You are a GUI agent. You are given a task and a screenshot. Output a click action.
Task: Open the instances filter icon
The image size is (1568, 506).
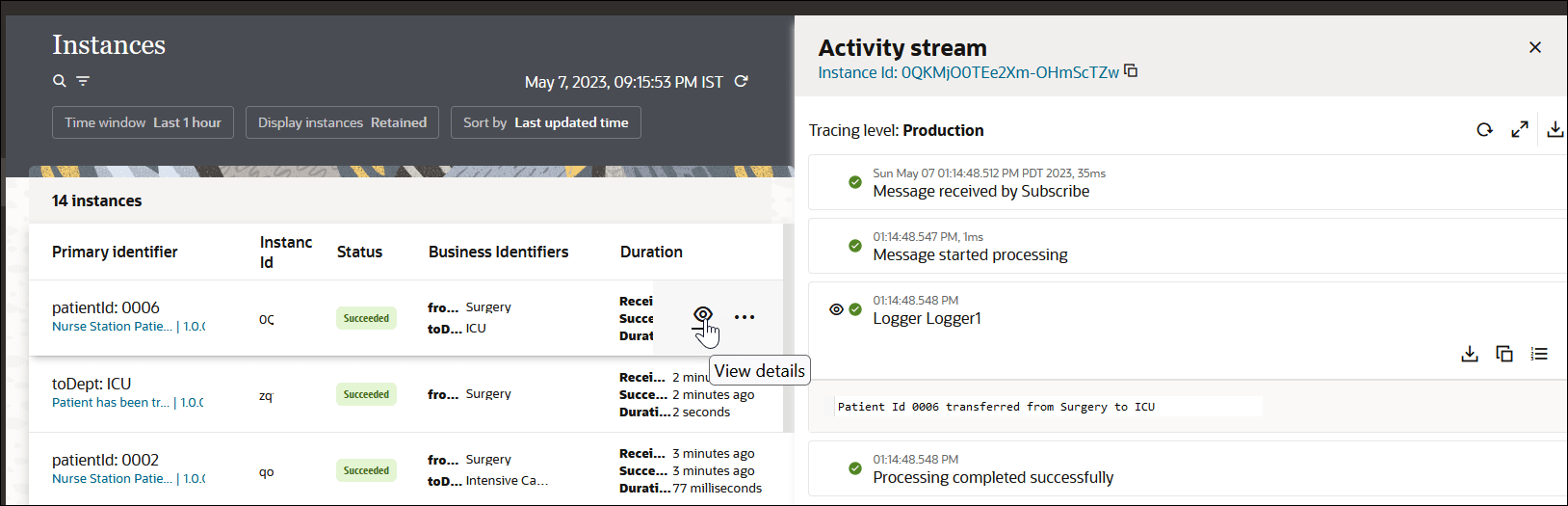point(83,81)
